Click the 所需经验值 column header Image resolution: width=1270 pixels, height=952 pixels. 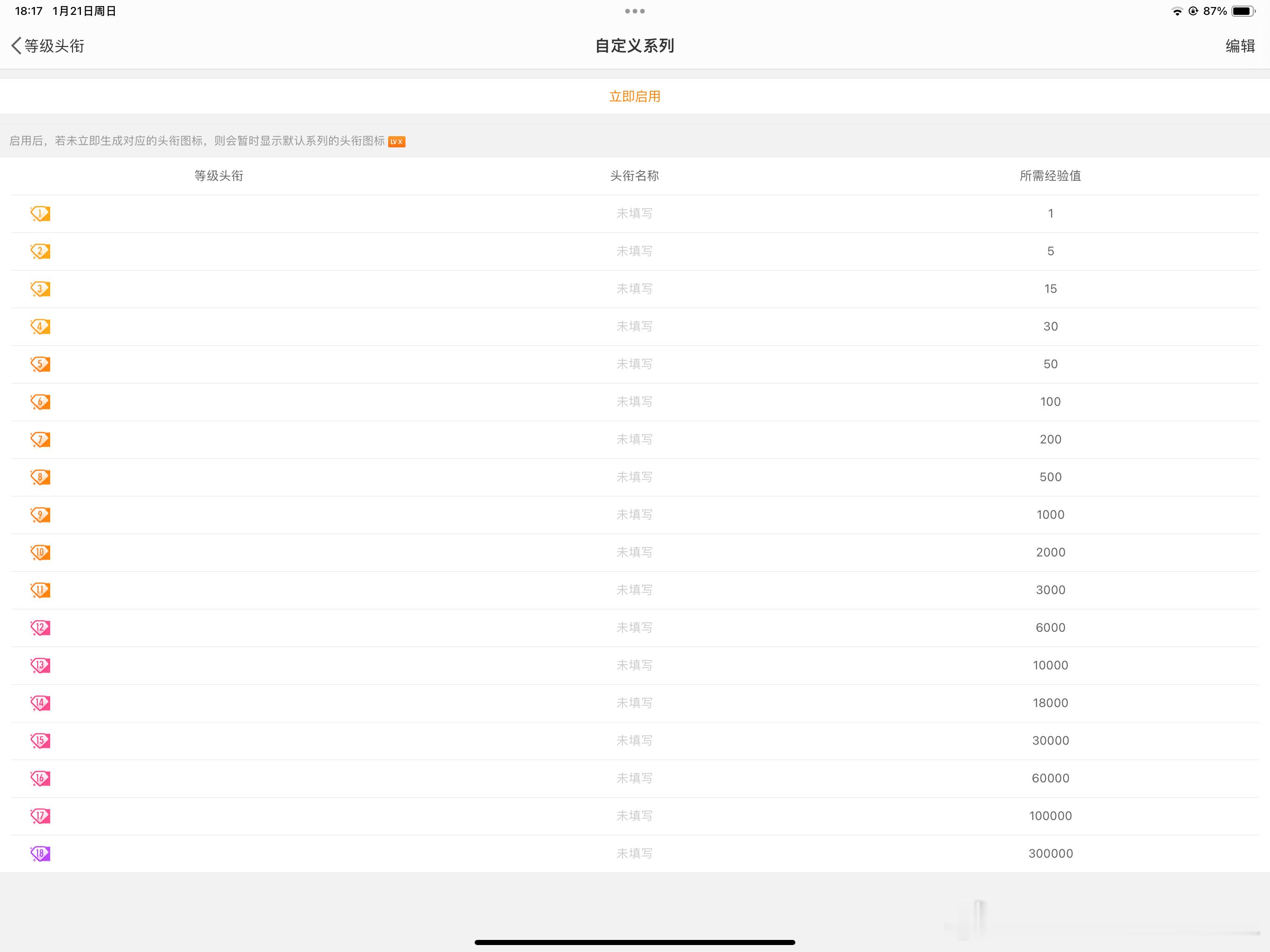pyautogui.click(x=1050, y=176)
